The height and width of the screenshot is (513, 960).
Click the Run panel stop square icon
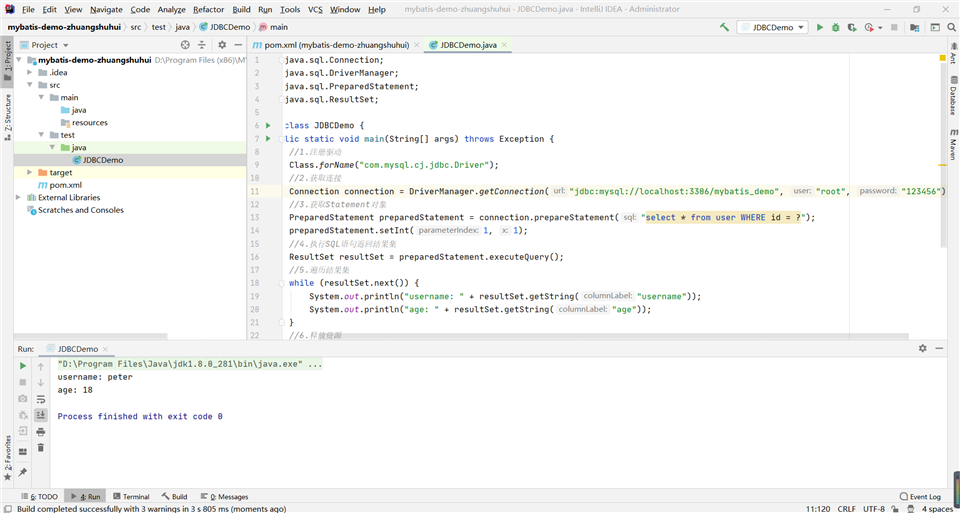click(x=23, y=382)
